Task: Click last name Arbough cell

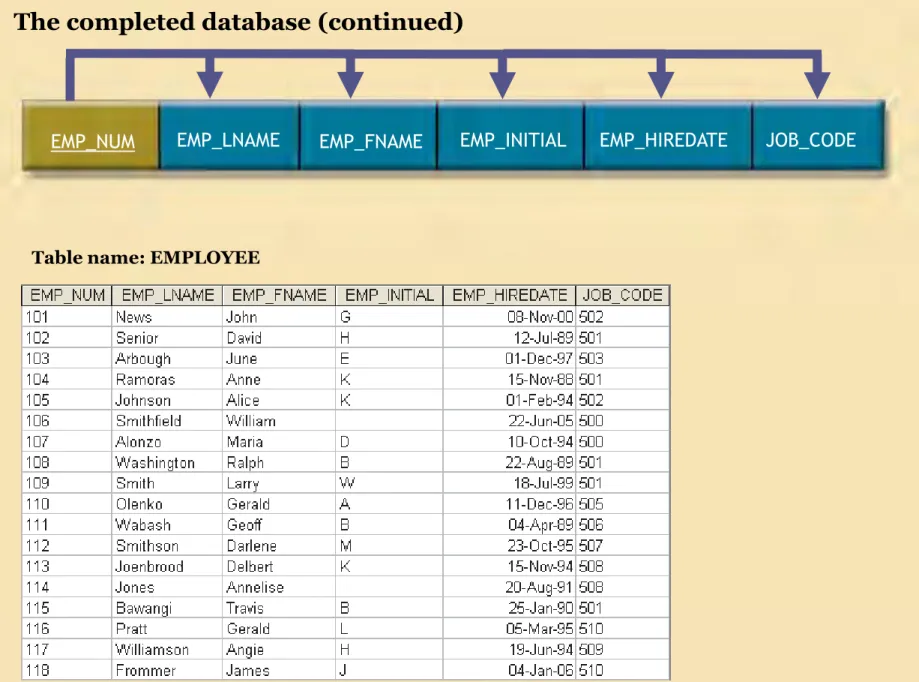Action: pos(167,359)
